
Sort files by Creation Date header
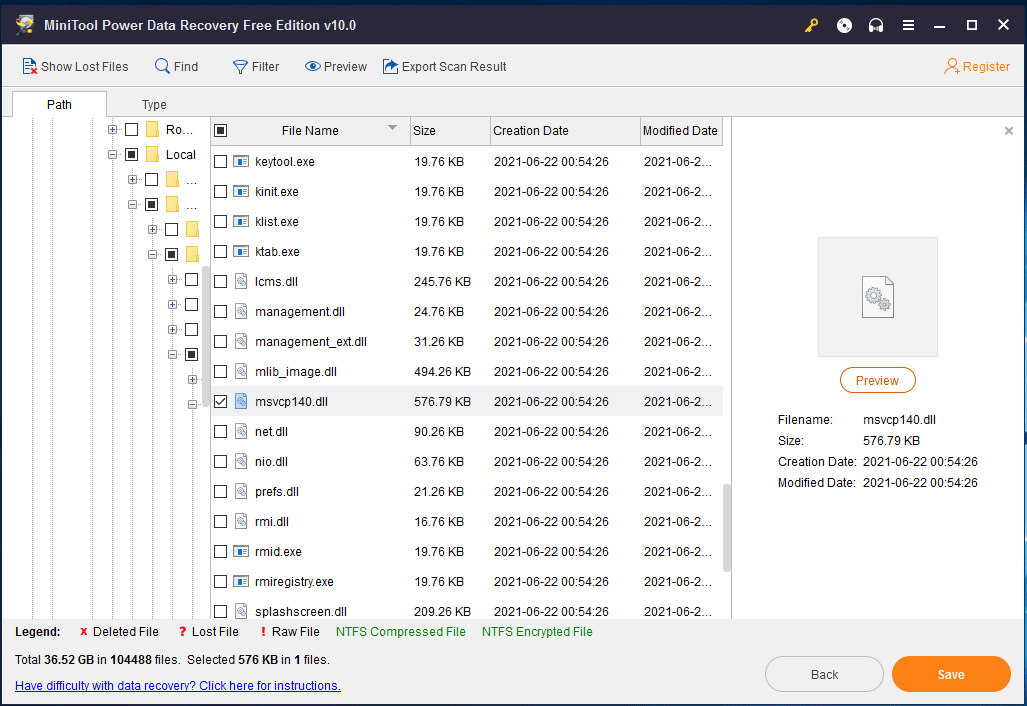[565, 130]
